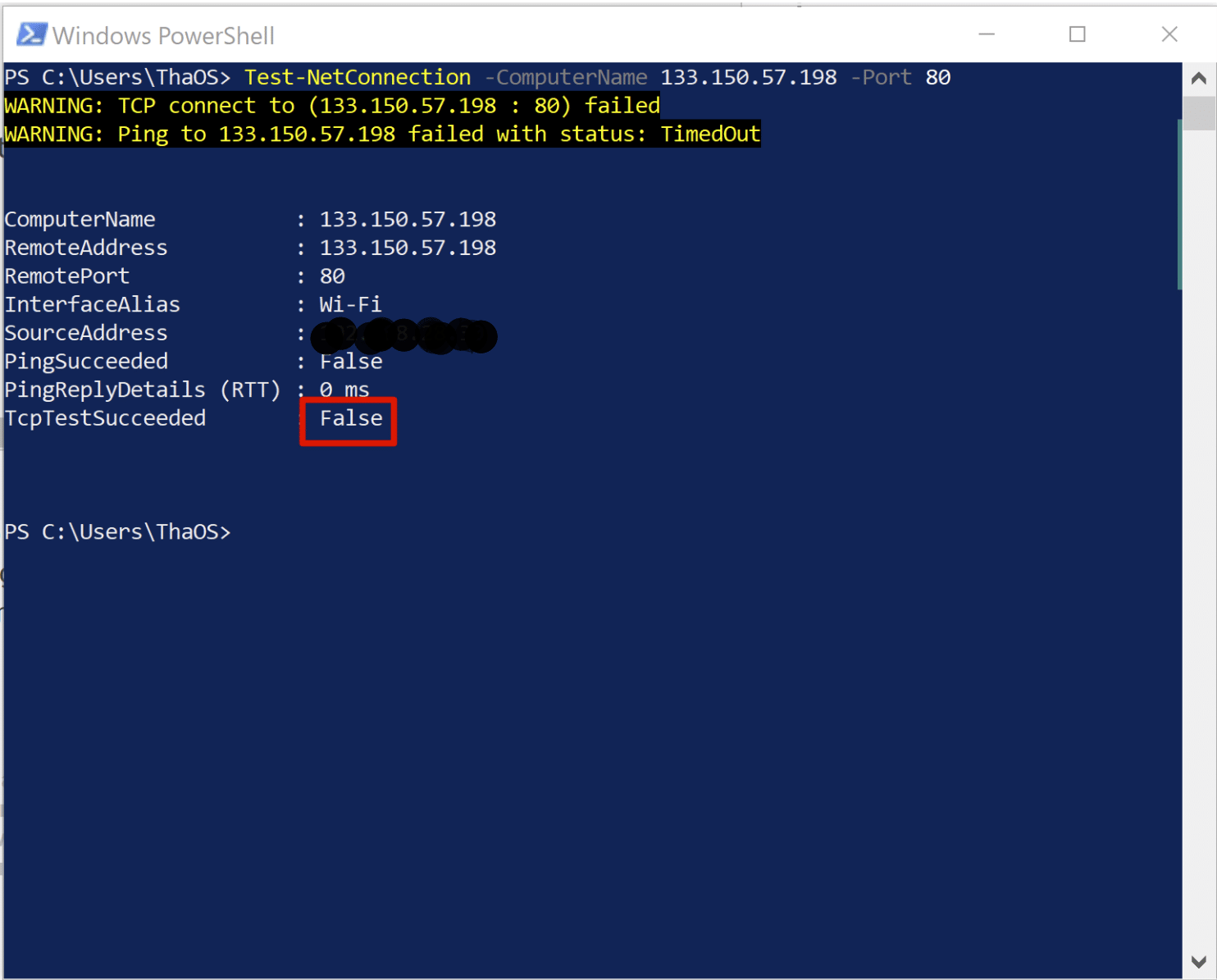Click the red-boxed TcpTestSucceeded False value
Screen dimensions: 1217x980
(350, 419)
